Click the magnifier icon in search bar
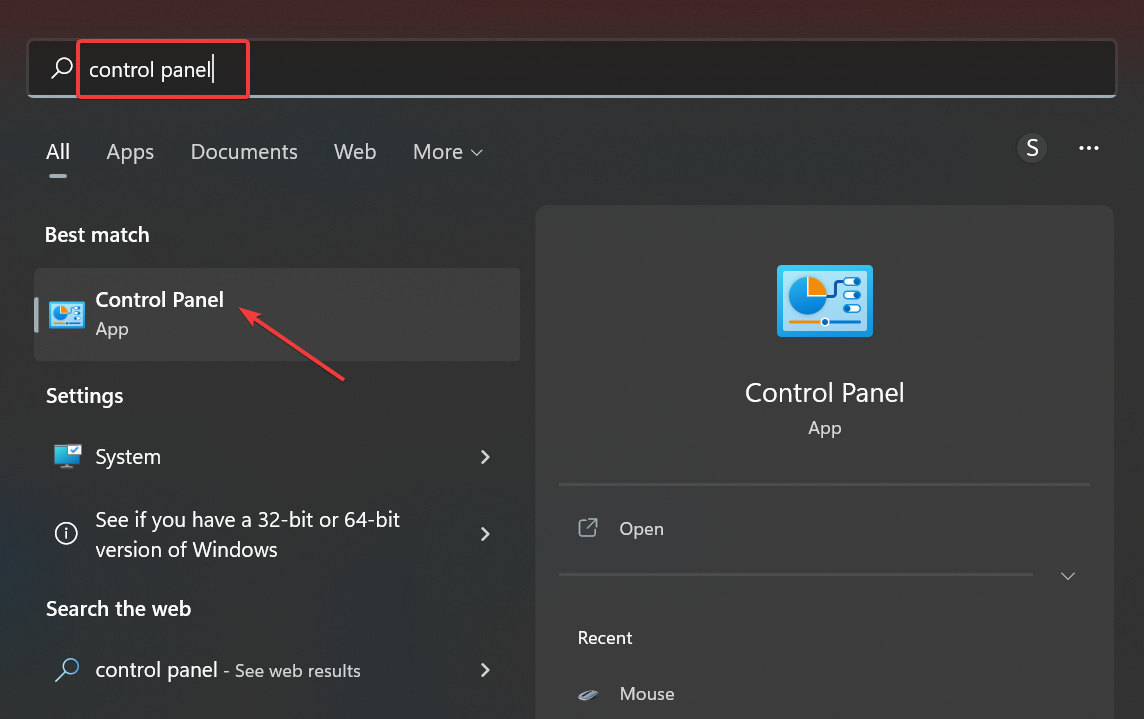Viewport: 1144px width, 719px height. (62, 69)
